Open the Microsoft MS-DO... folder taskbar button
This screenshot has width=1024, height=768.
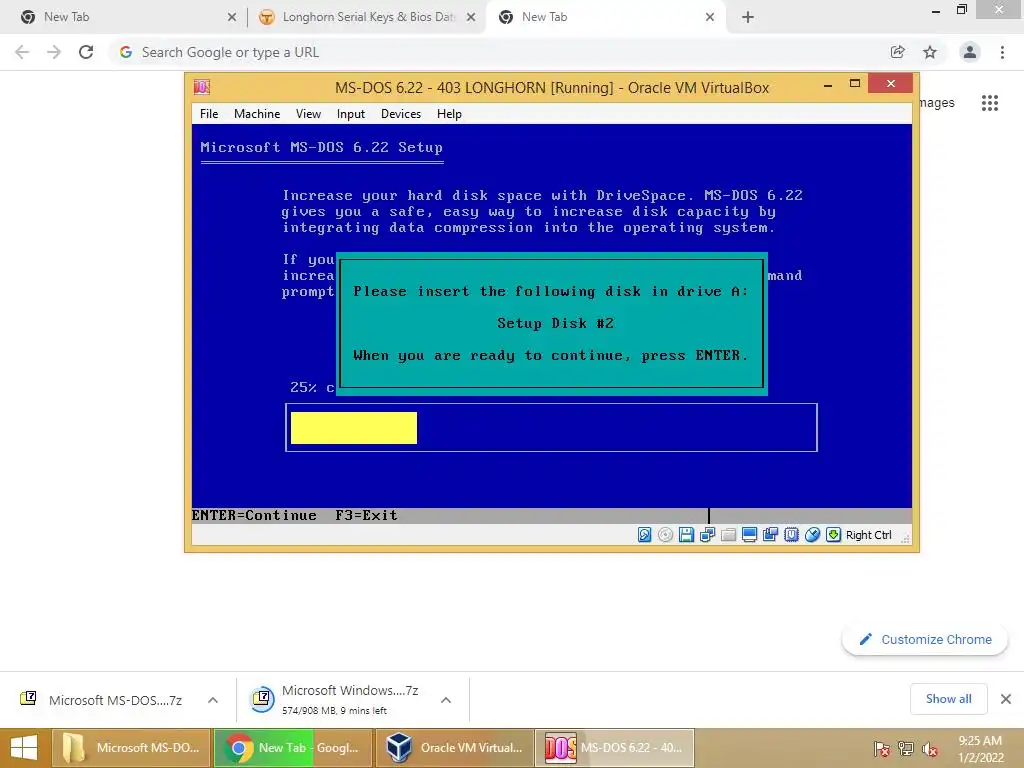click(x=131, y=748)
